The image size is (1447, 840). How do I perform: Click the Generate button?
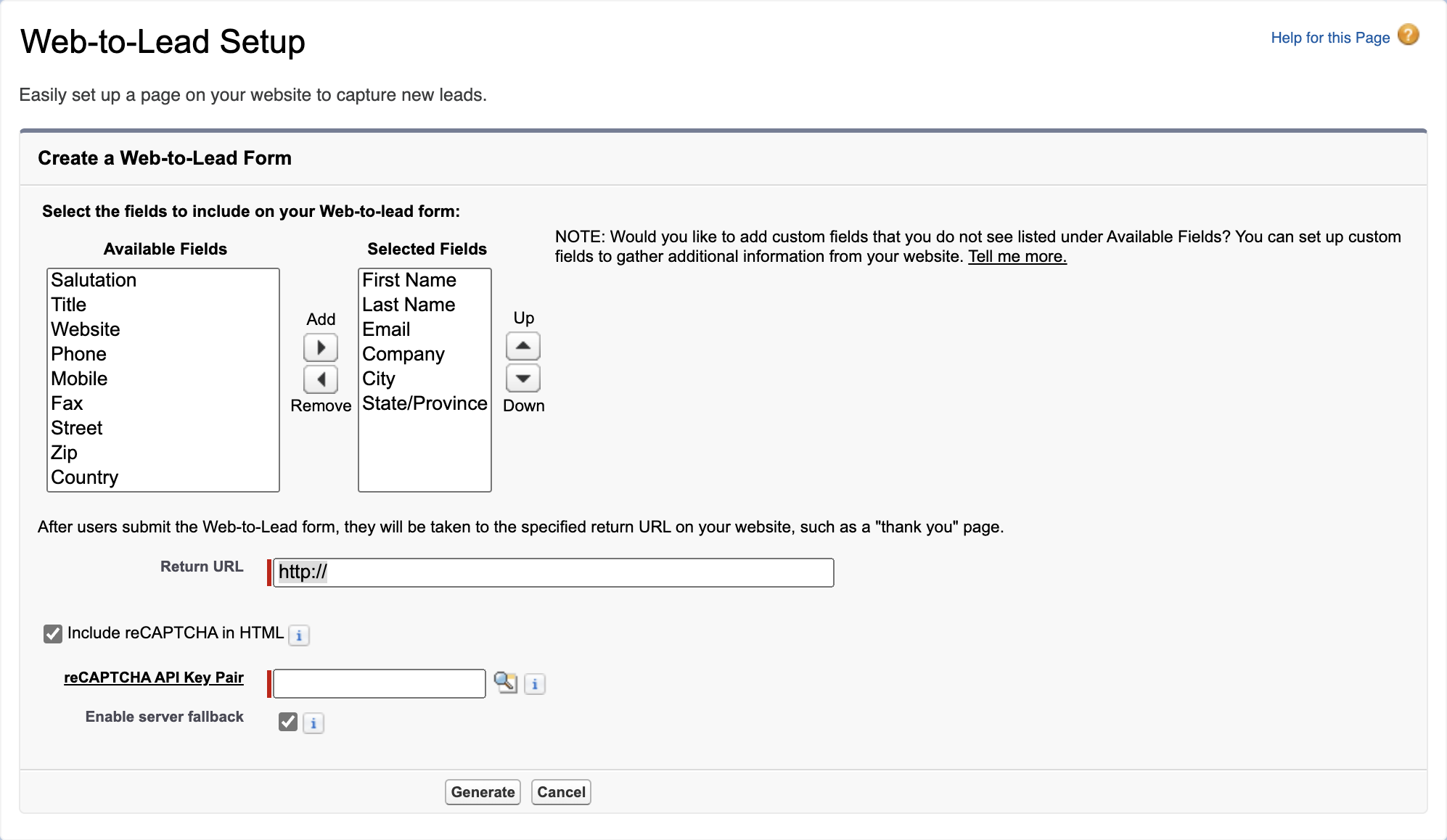[x=483, y=792]
